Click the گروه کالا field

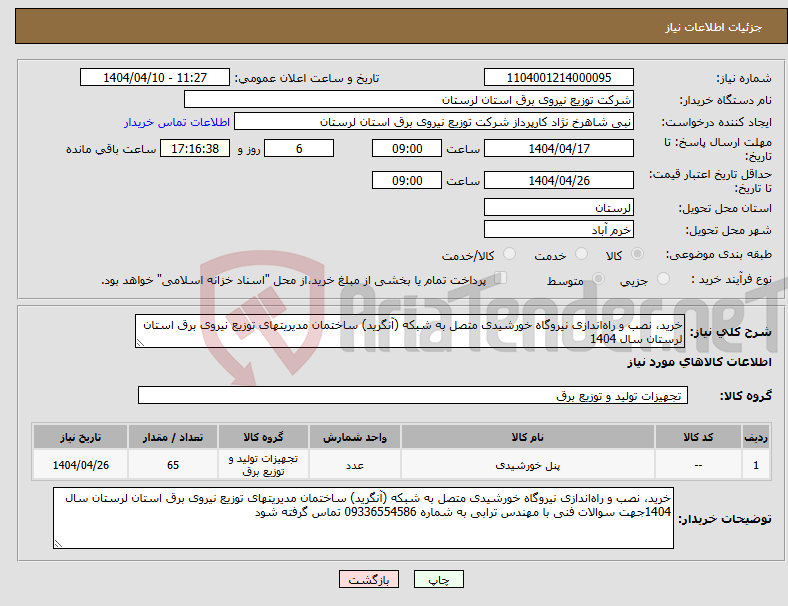(413, 395)
